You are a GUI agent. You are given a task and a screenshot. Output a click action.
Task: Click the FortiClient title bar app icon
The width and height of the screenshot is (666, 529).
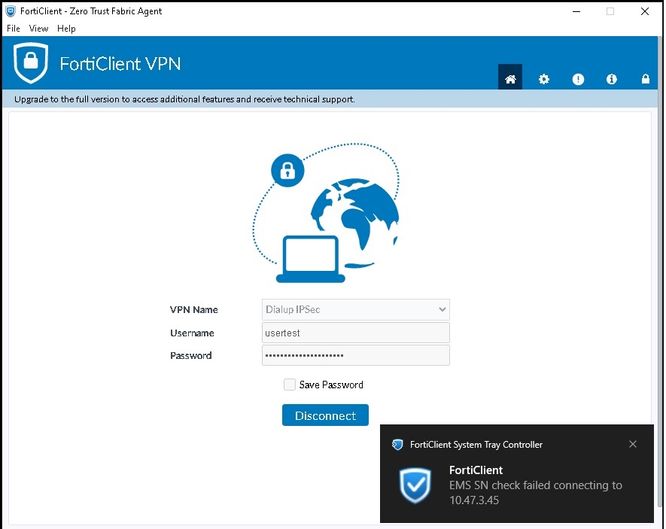click(x=11, y=11)
